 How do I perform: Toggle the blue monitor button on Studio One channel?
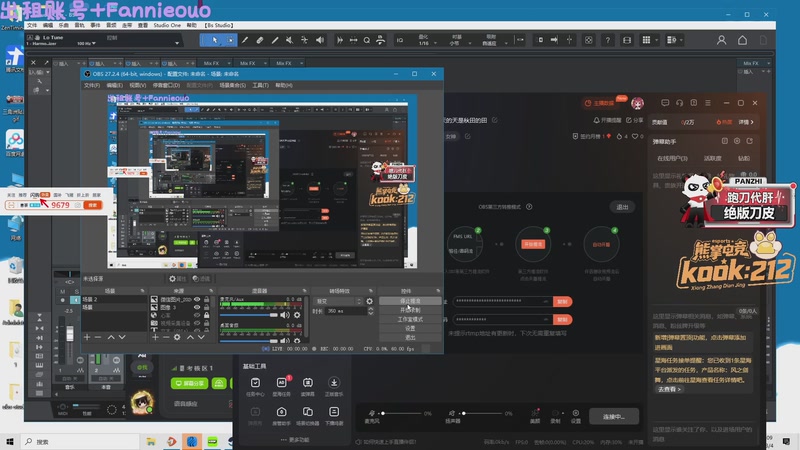tap(74, 300)
